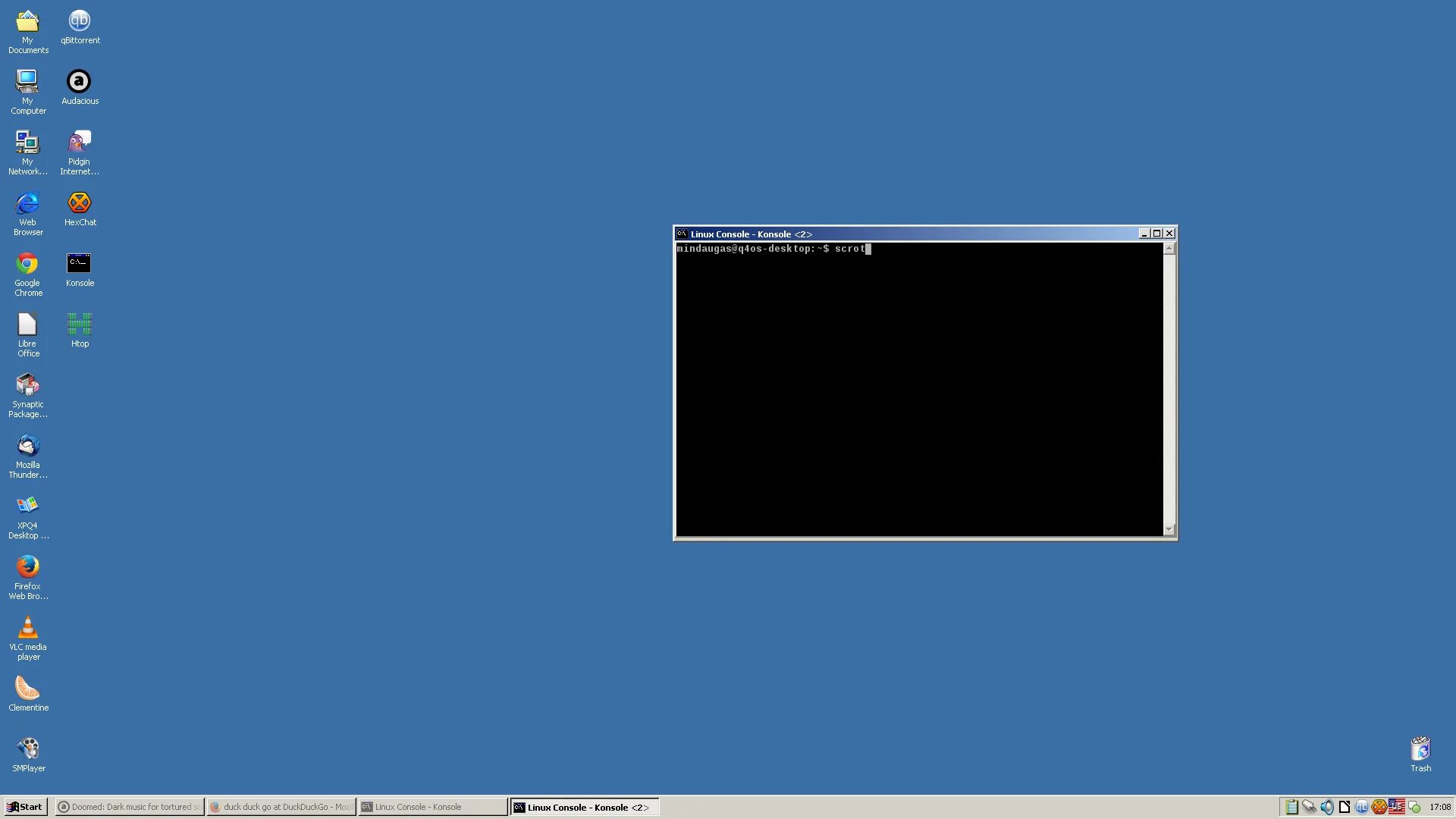Click the Konsole scrollbar down arrow
The height and width of the screenshot is (819, 1456).
click(1169, 529)
